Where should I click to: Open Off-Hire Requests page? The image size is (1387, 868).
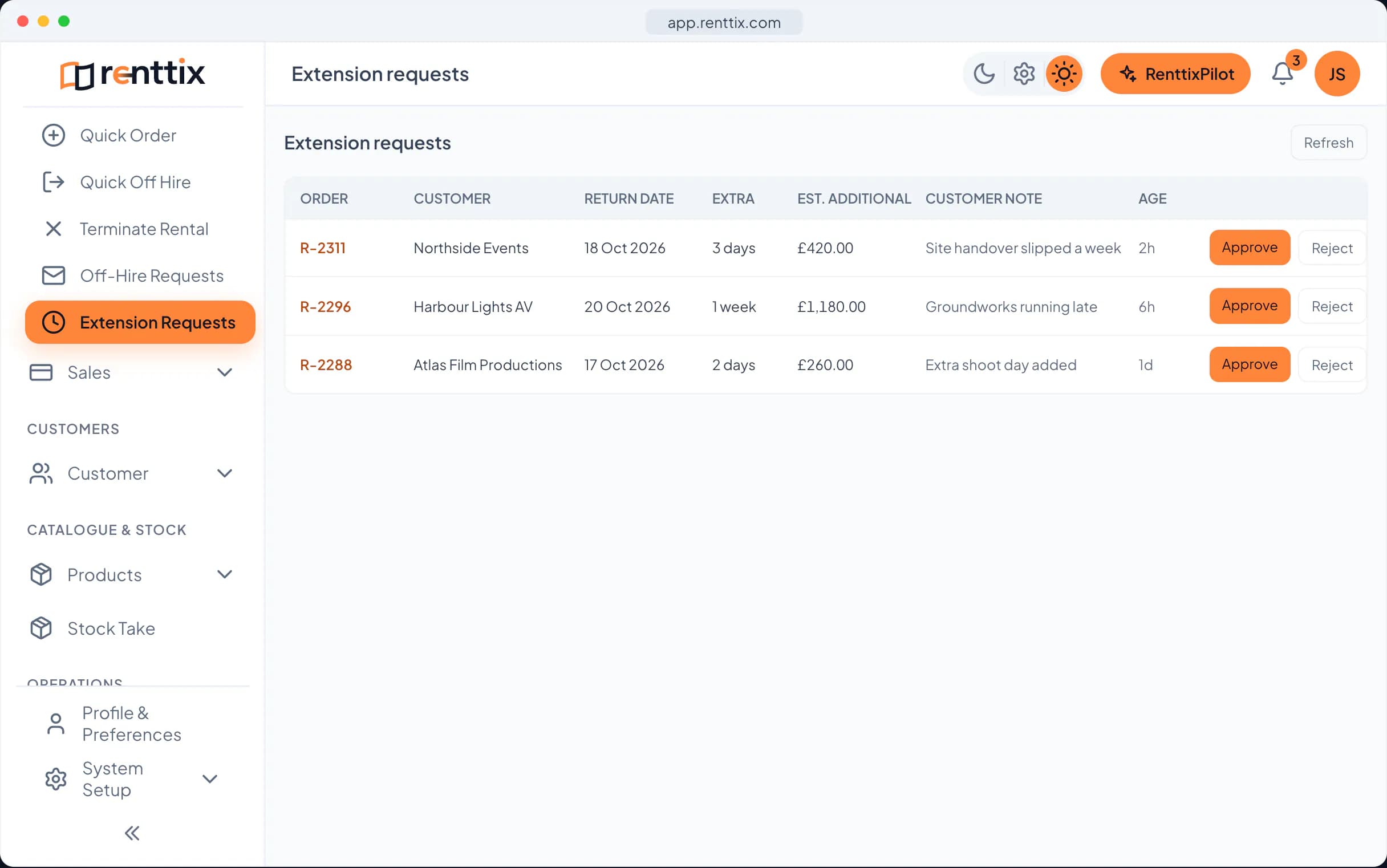tap(133, 275)
